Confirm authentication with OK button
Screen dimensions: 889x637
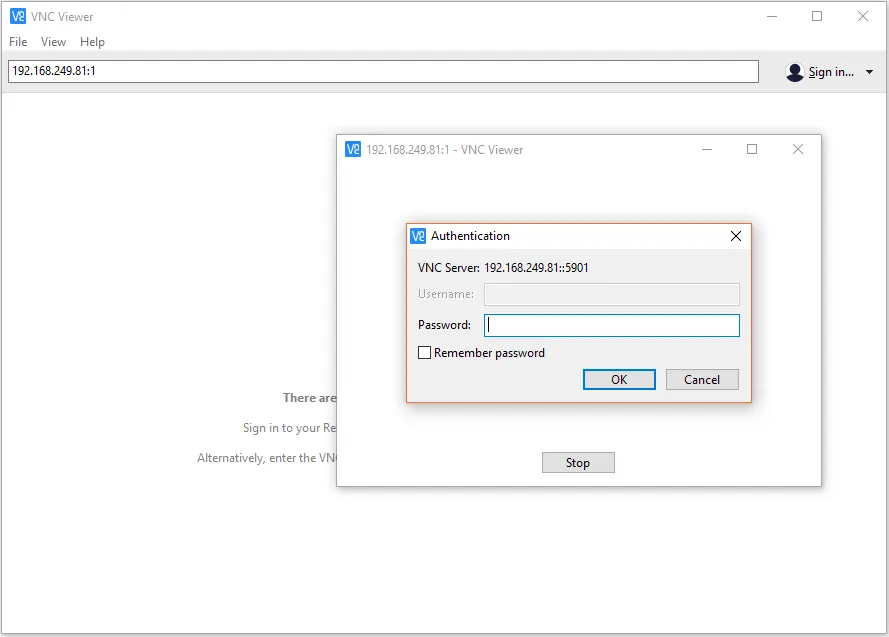click(619, 380)
